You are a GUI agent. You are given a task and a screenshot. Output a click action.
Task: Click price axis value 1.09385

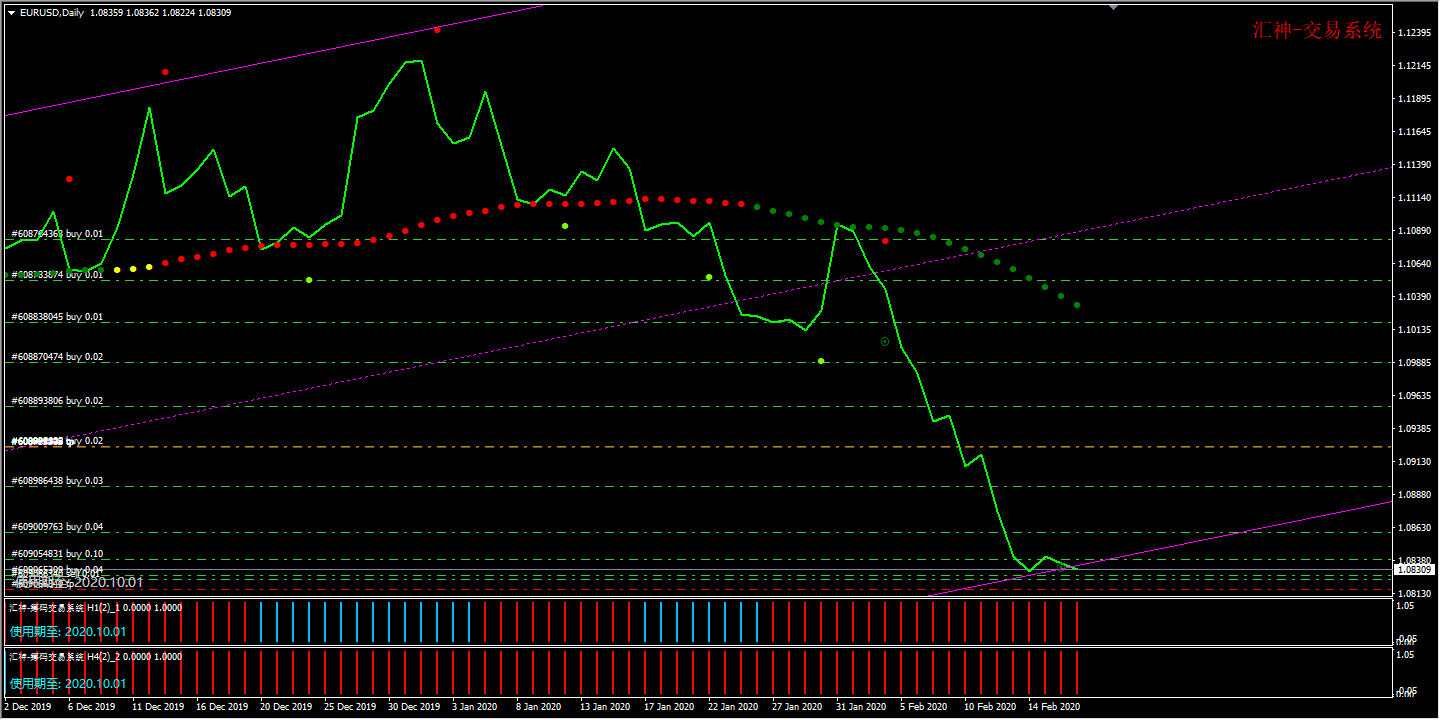[x=1414, y=429]
